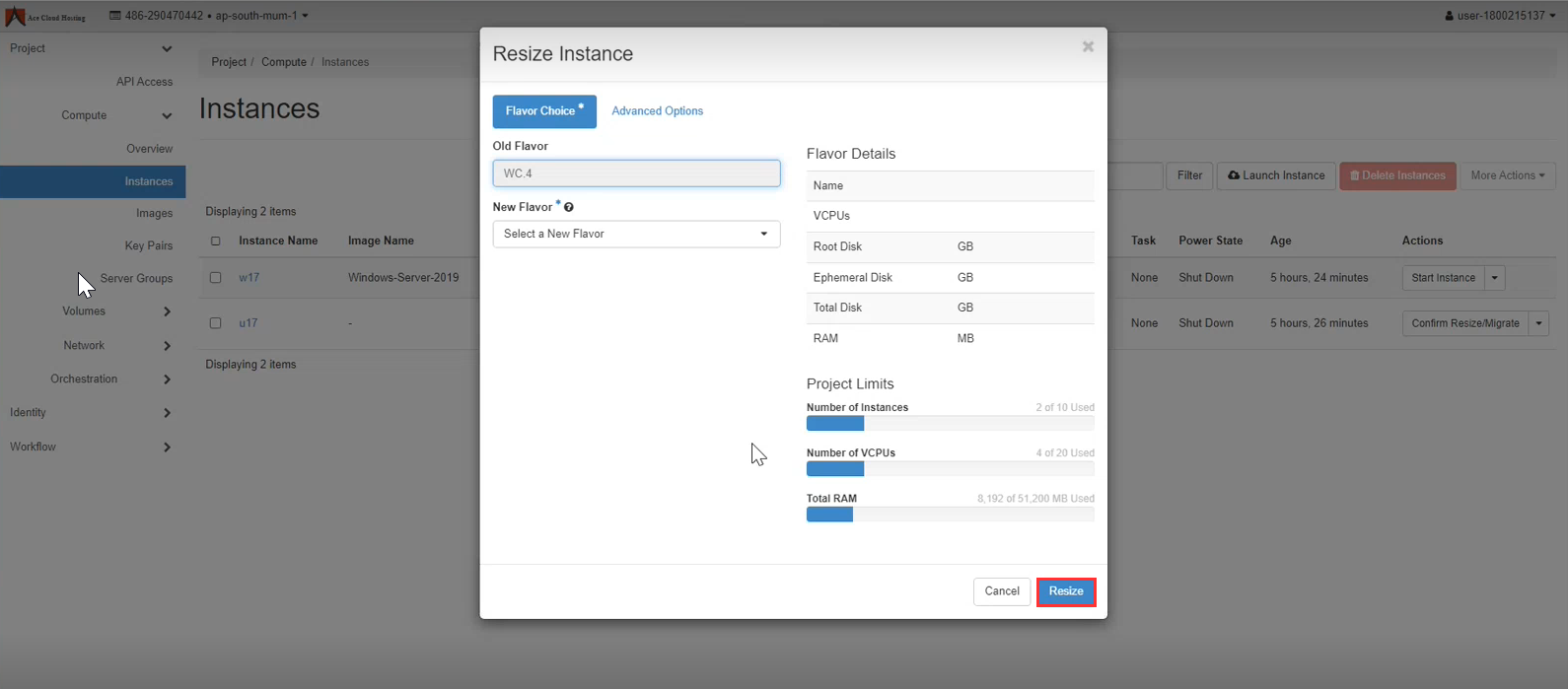1568x689 pixels.
Task: Toggle the select-all instances header checkbox
Action: pos(215,241)
